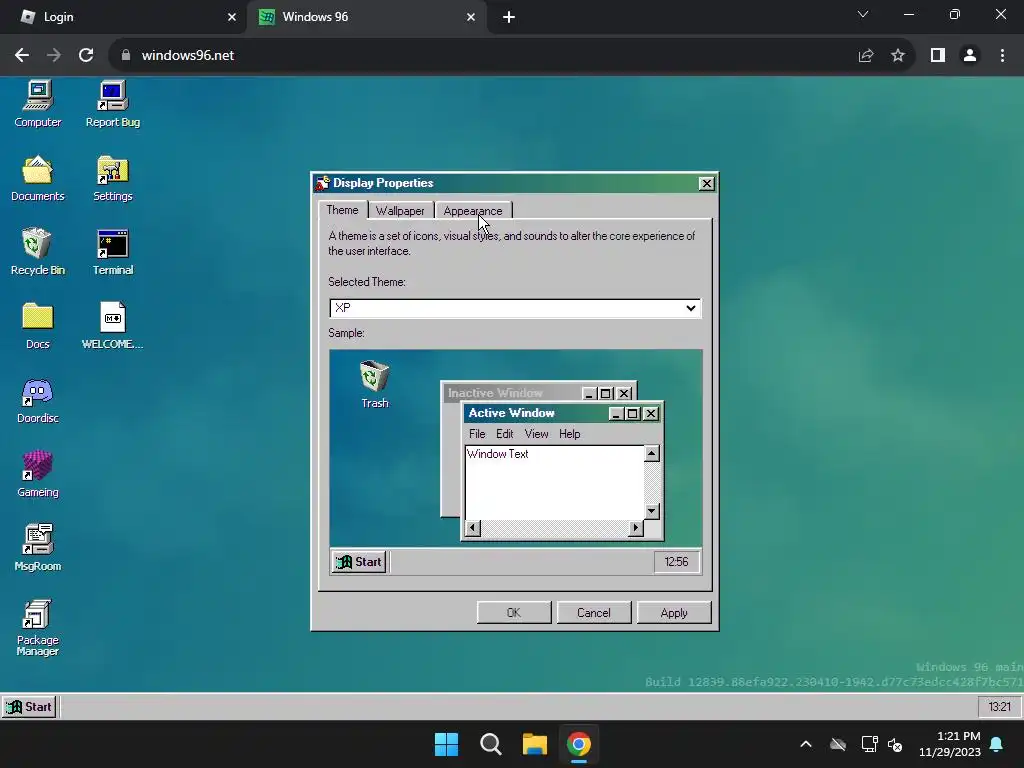This screenshot has width=1024, height=768.
Task: Click the Windows 96 taskbar clock 13:21
Action: click(1000, 707)
